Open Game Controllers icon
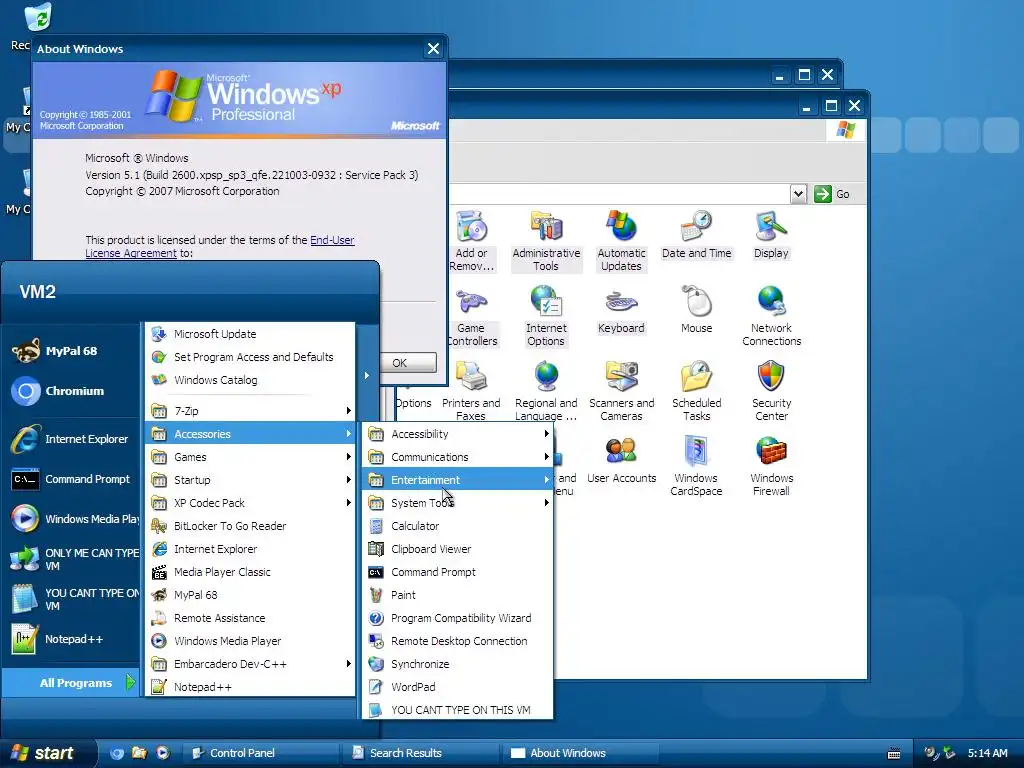The width and height of the screenshot is (1024, 768). pyautogui.click(x=472, y=315)
